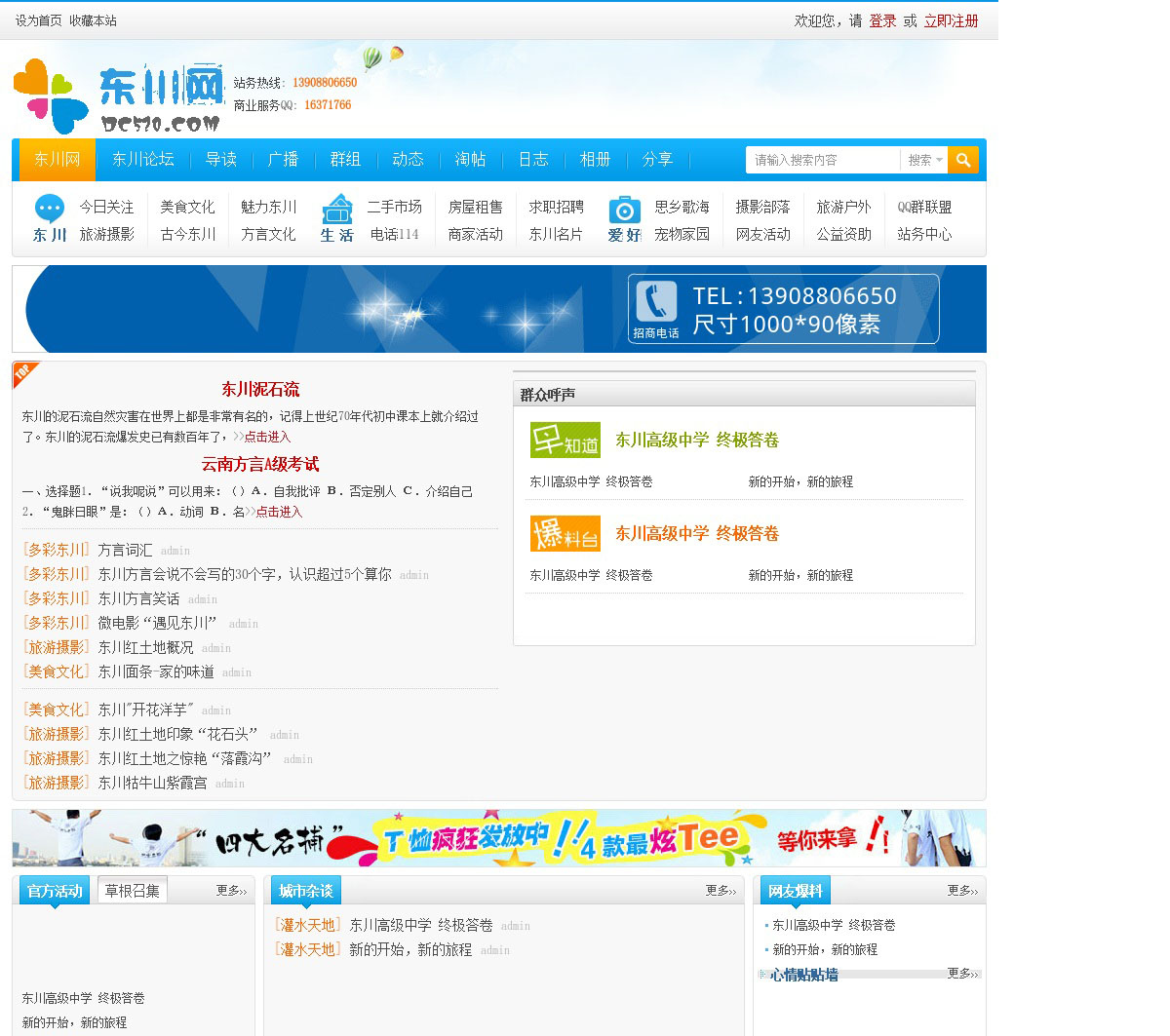Click the 爱好 camera icon
Image resolution: width=1170 pixels, height=1036 pixels.
tap(624, 210)
